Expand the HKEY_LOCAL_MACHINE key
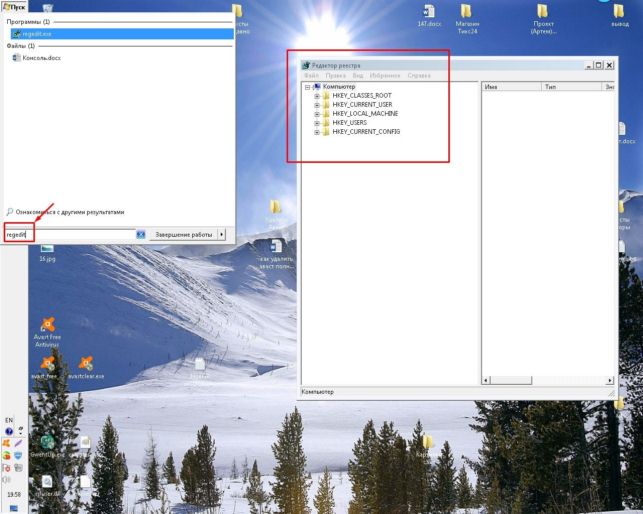 click(317, 114)
